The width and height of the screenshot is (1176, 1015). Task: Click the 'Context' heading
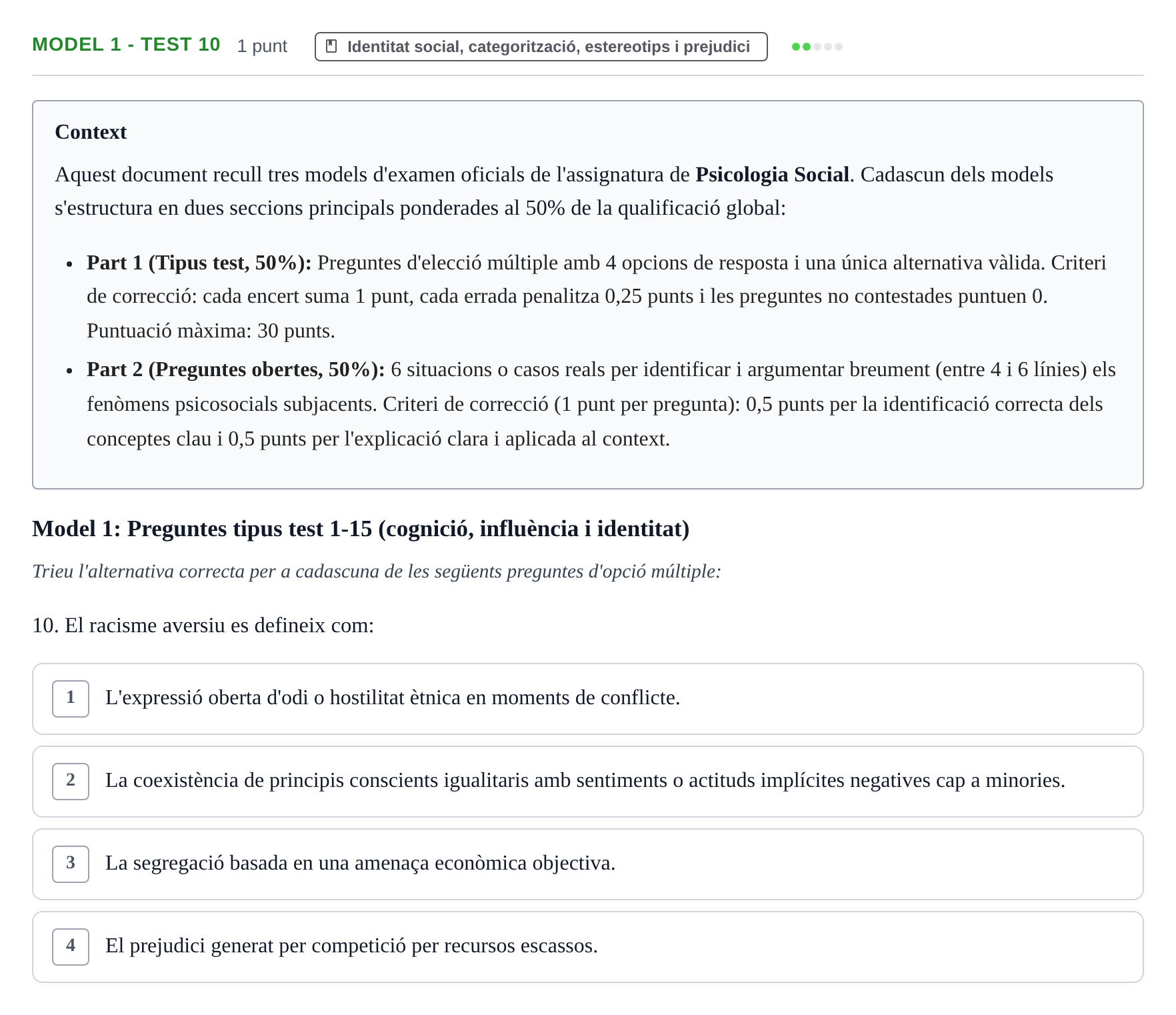(91, 132)
